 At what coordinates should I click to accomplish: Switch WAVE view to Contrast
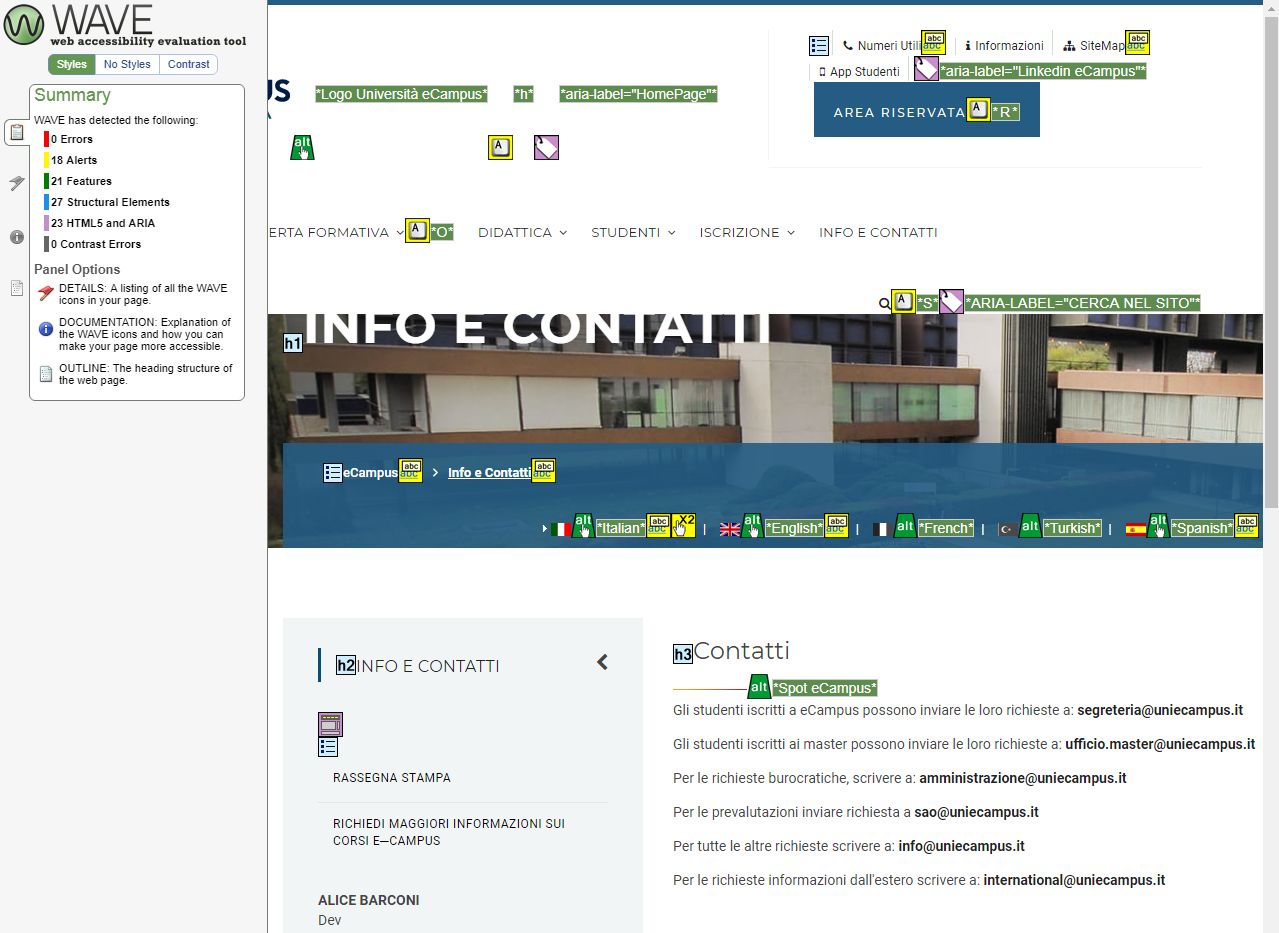click(x=189, y=64)
